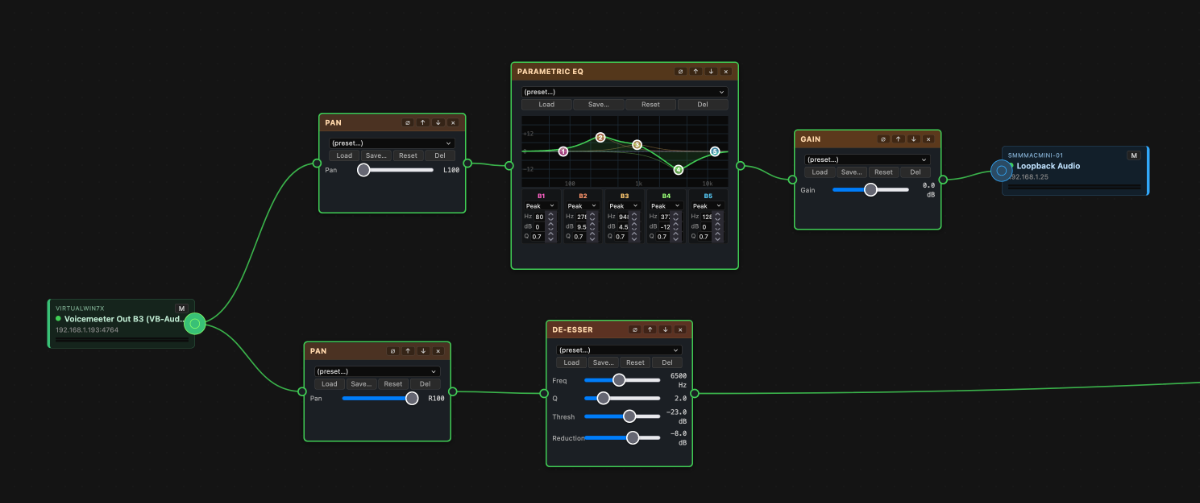The height and width of the screenshot is (503, 1200).
Task: Toggle bypass on the De-Esser node
Action: coord(634,329)
